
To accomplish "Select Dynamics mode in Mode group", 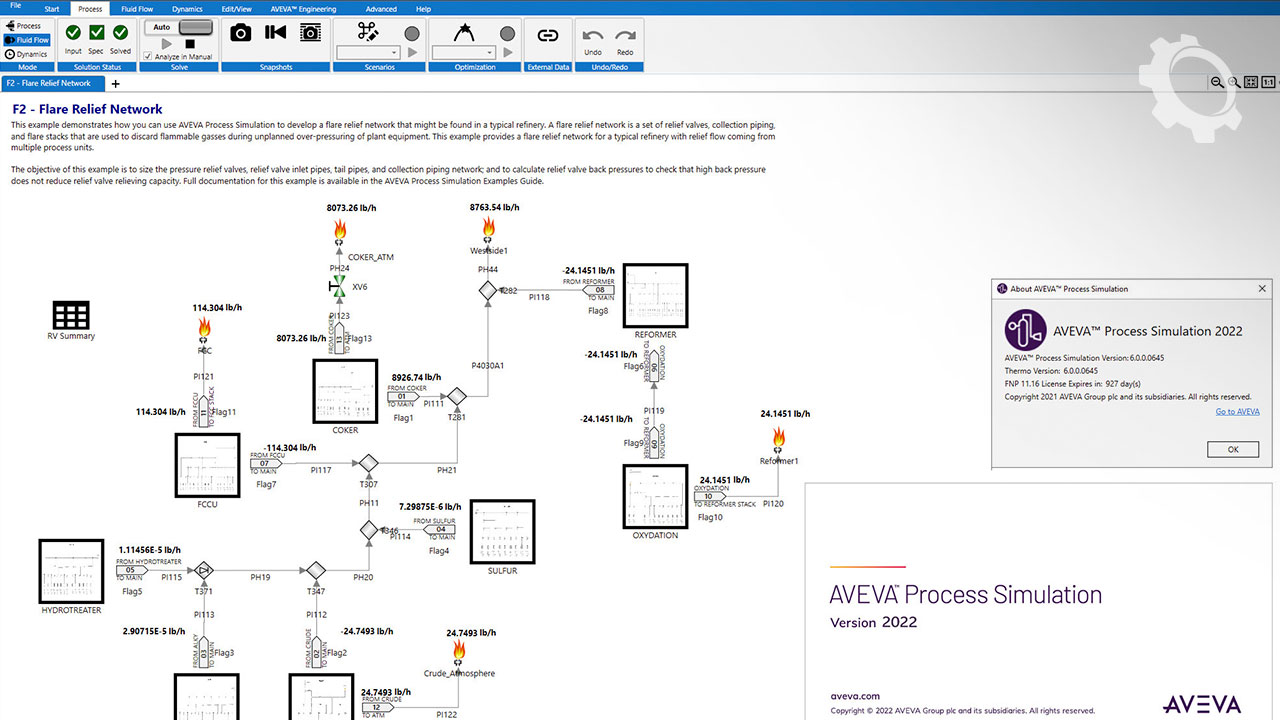I will pos(26,54).
